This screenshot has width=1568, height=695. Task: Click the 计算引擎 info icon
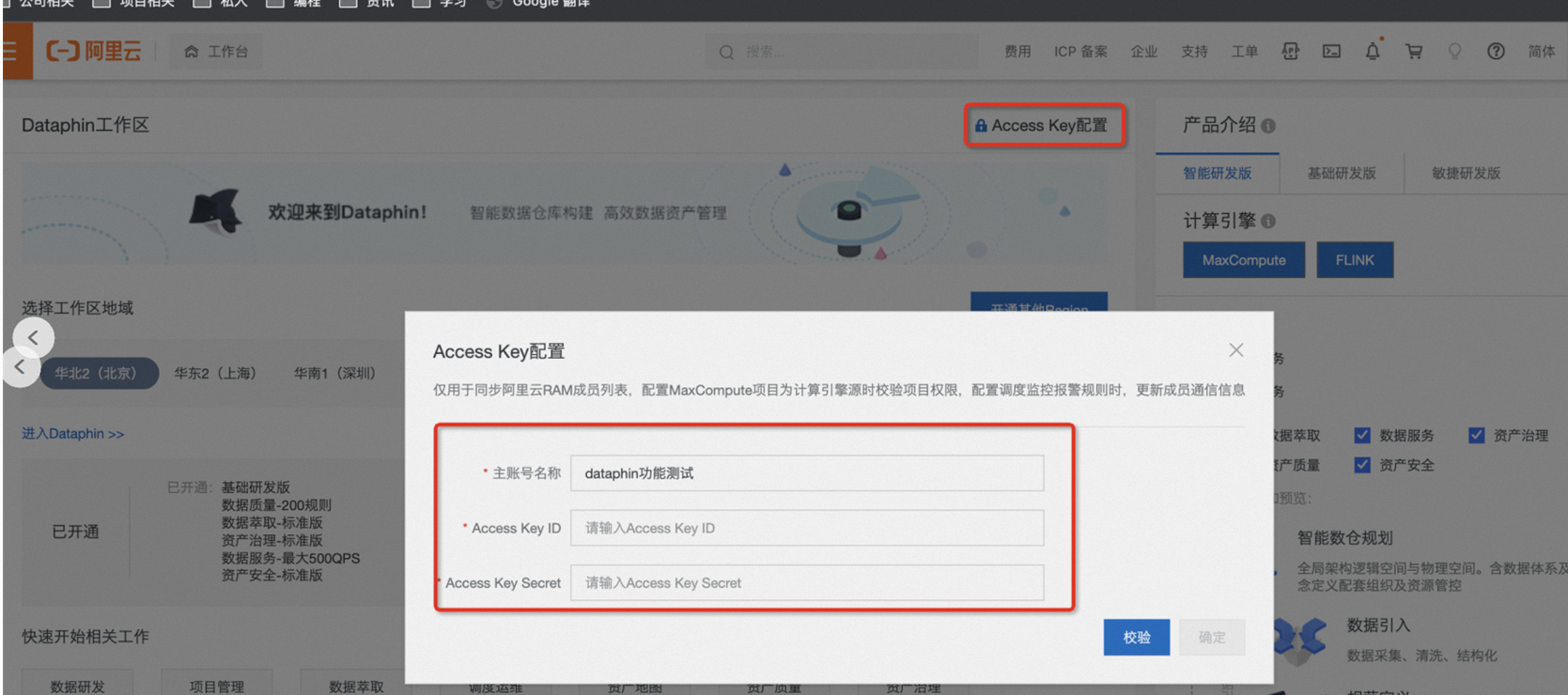point(1268,222)
